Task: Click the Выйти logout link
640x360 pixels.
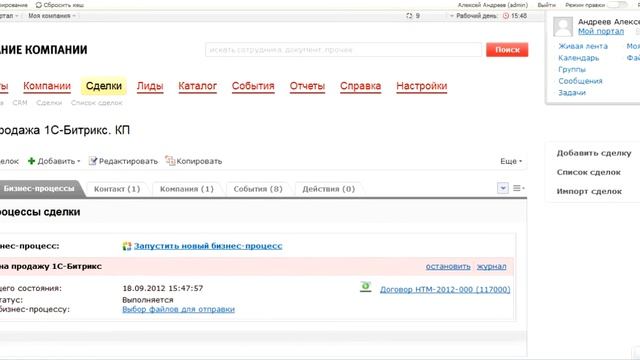Action: (x=547, y=5)
